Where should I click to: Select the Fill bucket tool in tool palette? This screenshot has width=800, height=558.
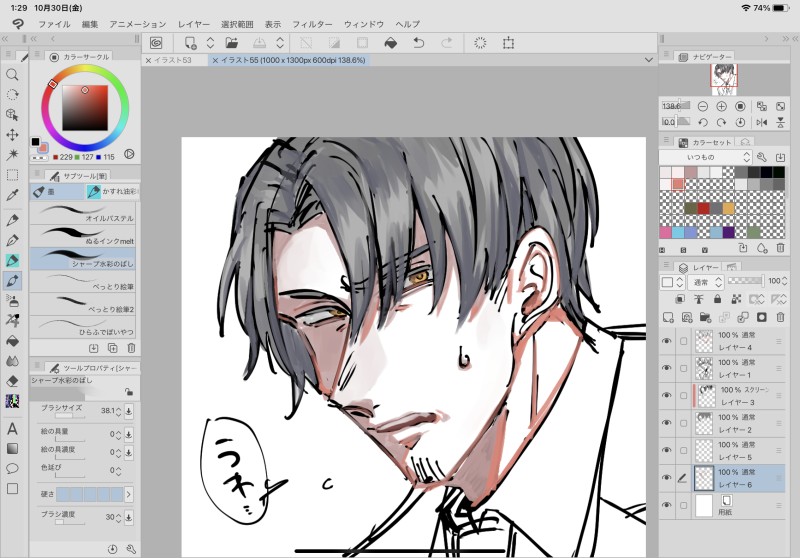coord(12,341)
